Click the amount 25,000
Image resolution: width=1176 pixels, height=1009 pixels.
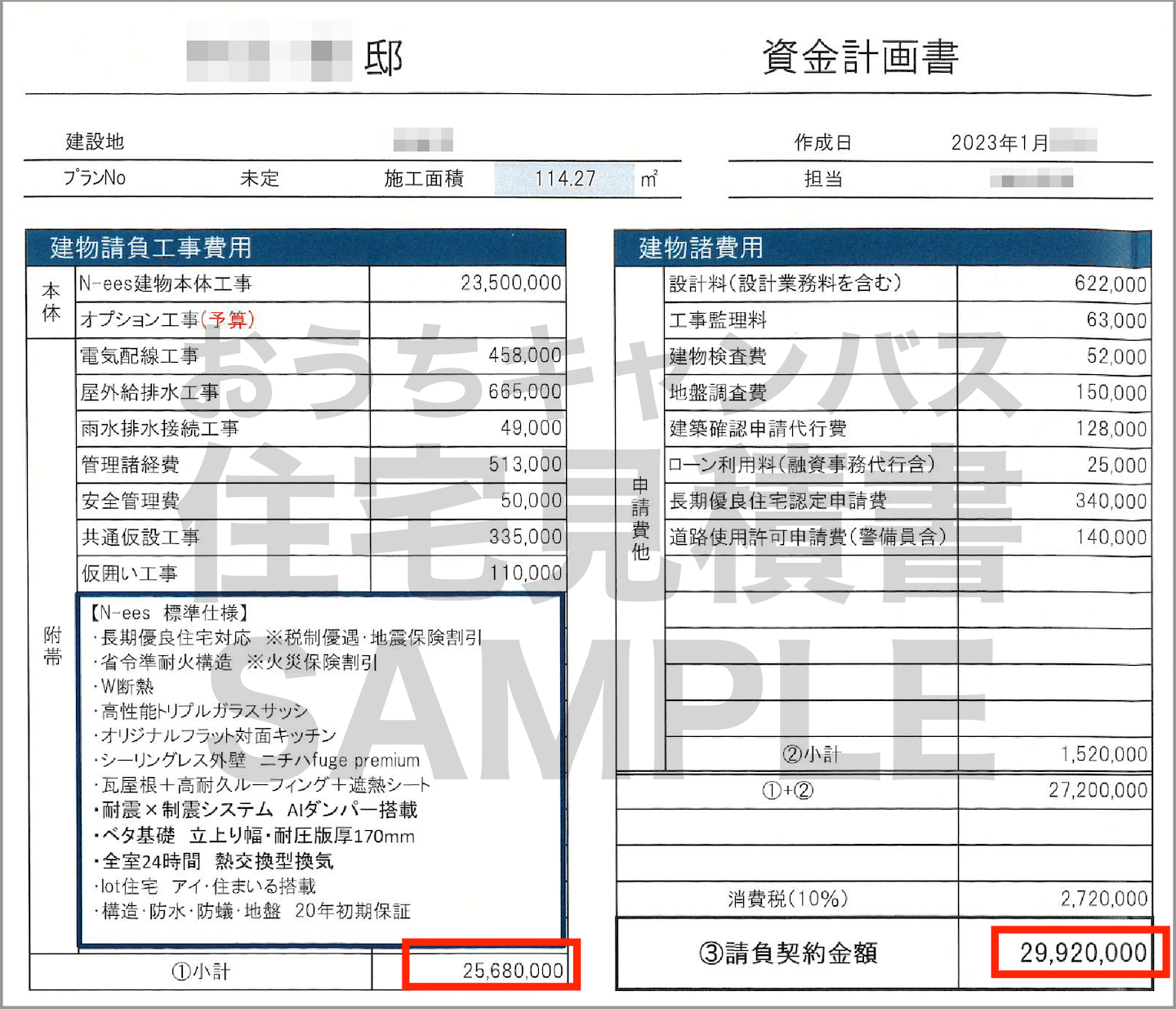1116,464
